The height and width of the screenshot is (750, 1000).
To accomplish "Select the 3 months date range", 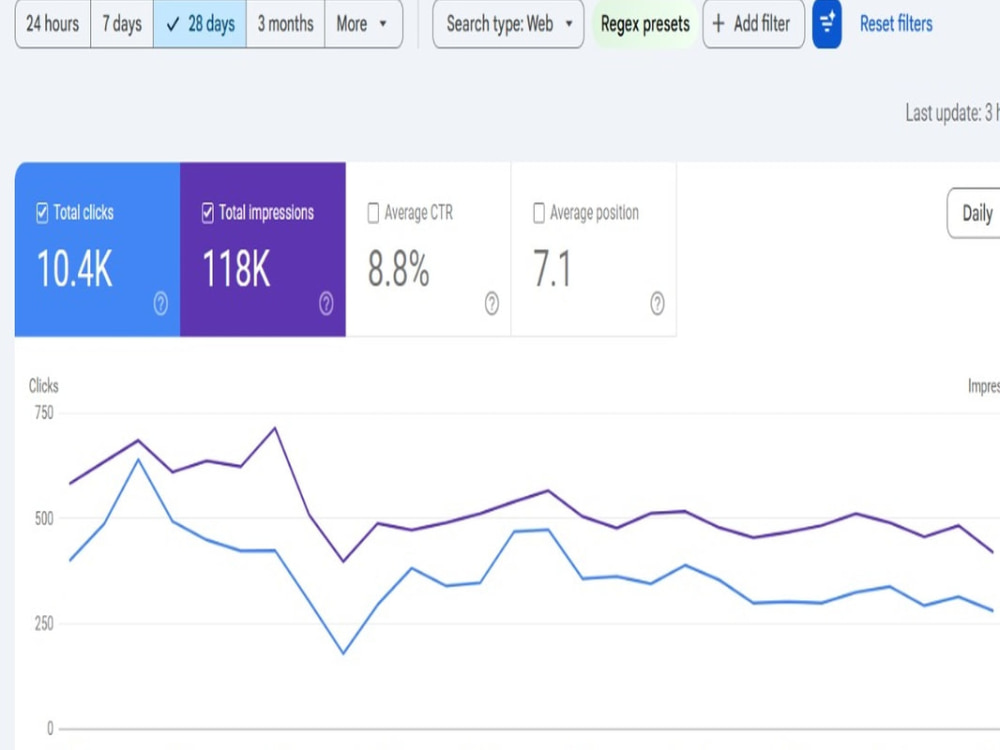I will click(285, 24).
